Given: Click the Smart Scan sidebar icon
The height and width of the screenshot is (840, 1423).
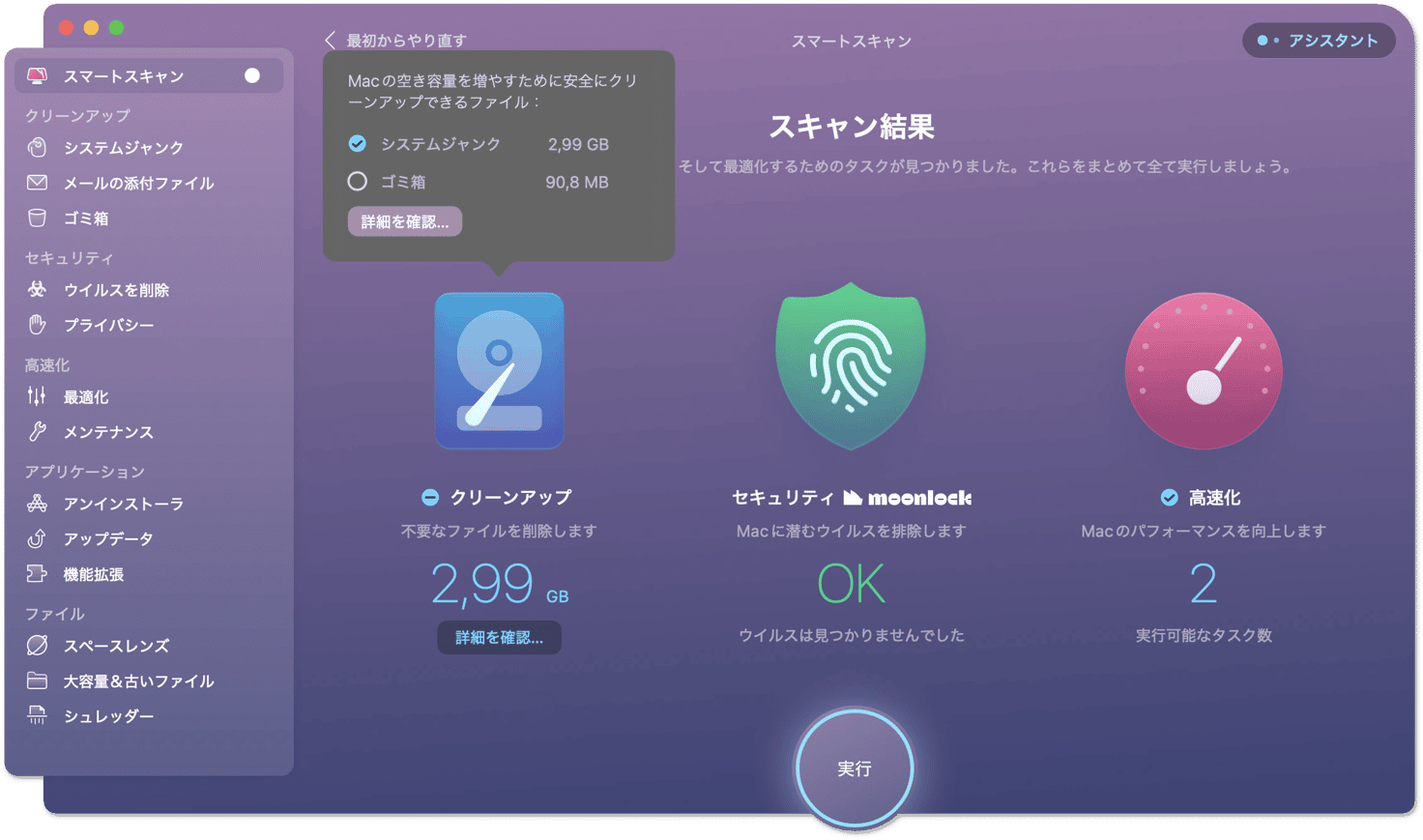Looking at the screenshot, I should [x=37, y=75].
